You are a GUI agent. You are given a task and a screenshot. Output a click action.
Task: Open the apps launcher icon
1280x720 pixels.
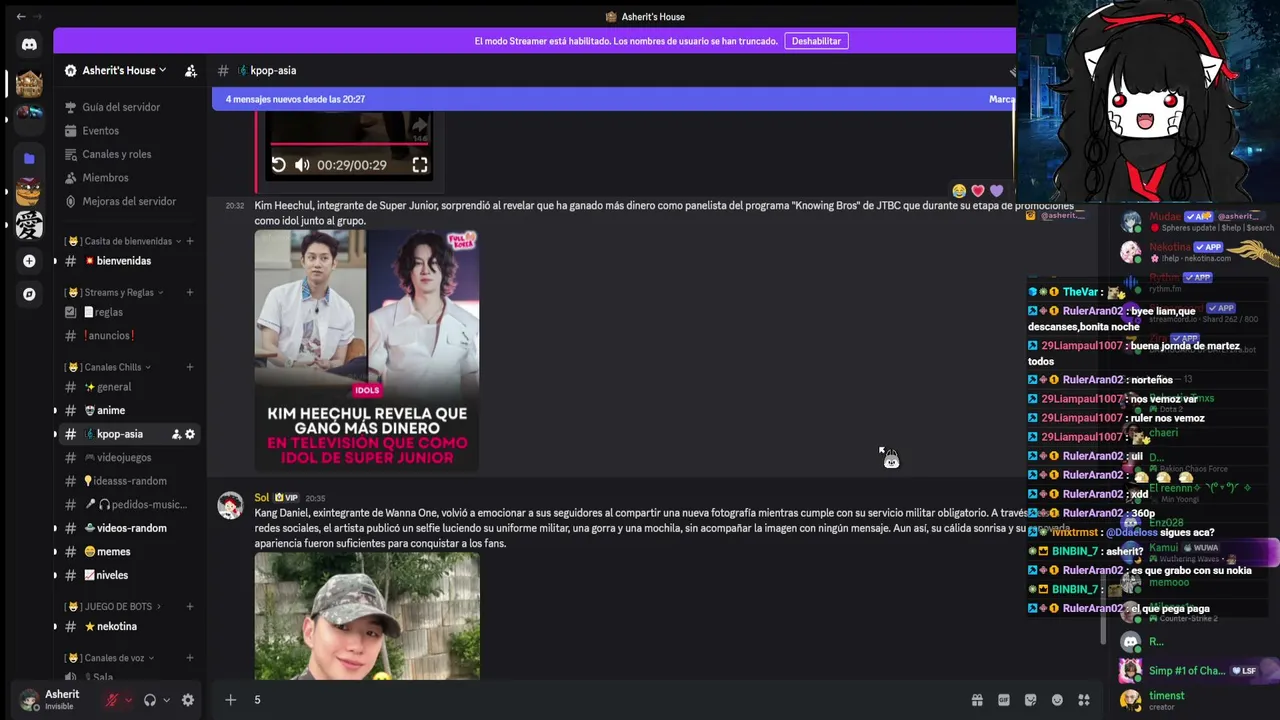[x=1084, y=700]
